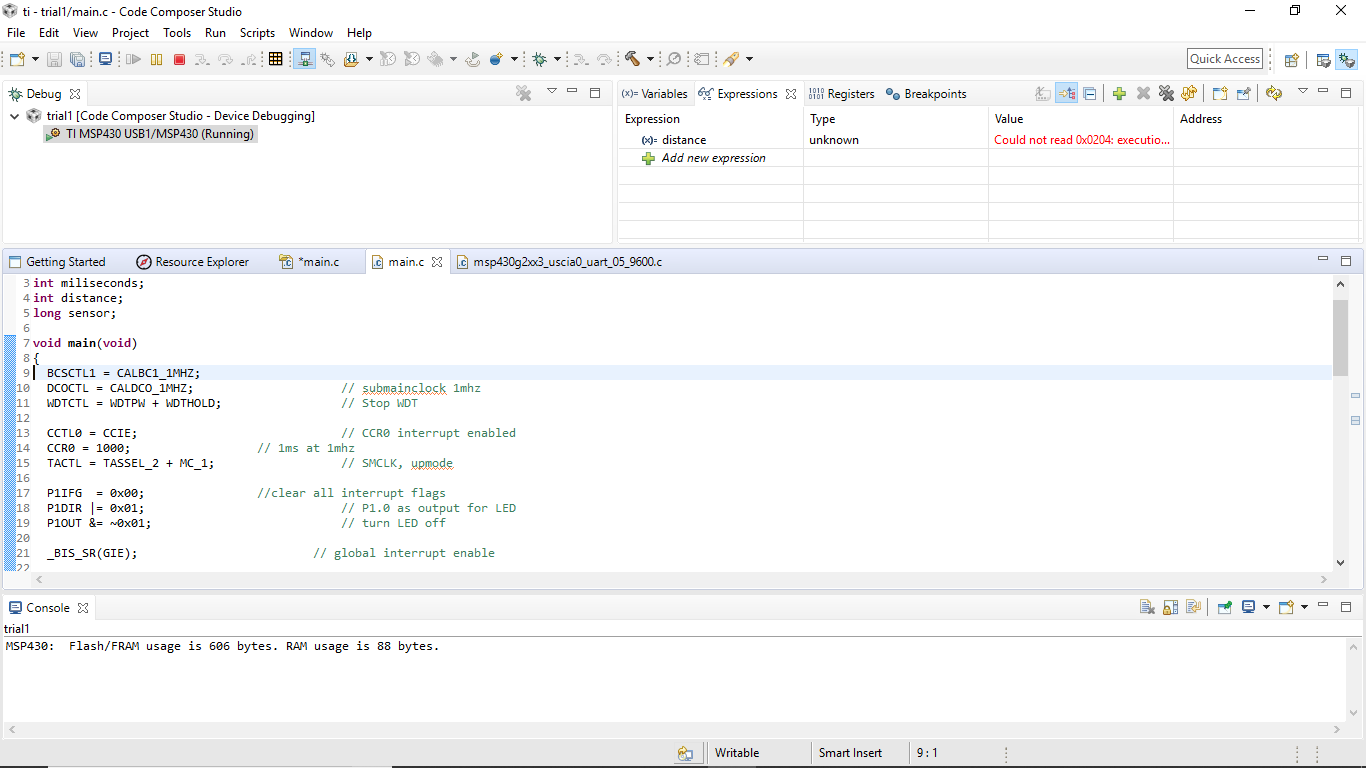The height and width of the screenshot is (768, 1366).
Task: Click the green Debug bug icon
Action: point(540,60)
